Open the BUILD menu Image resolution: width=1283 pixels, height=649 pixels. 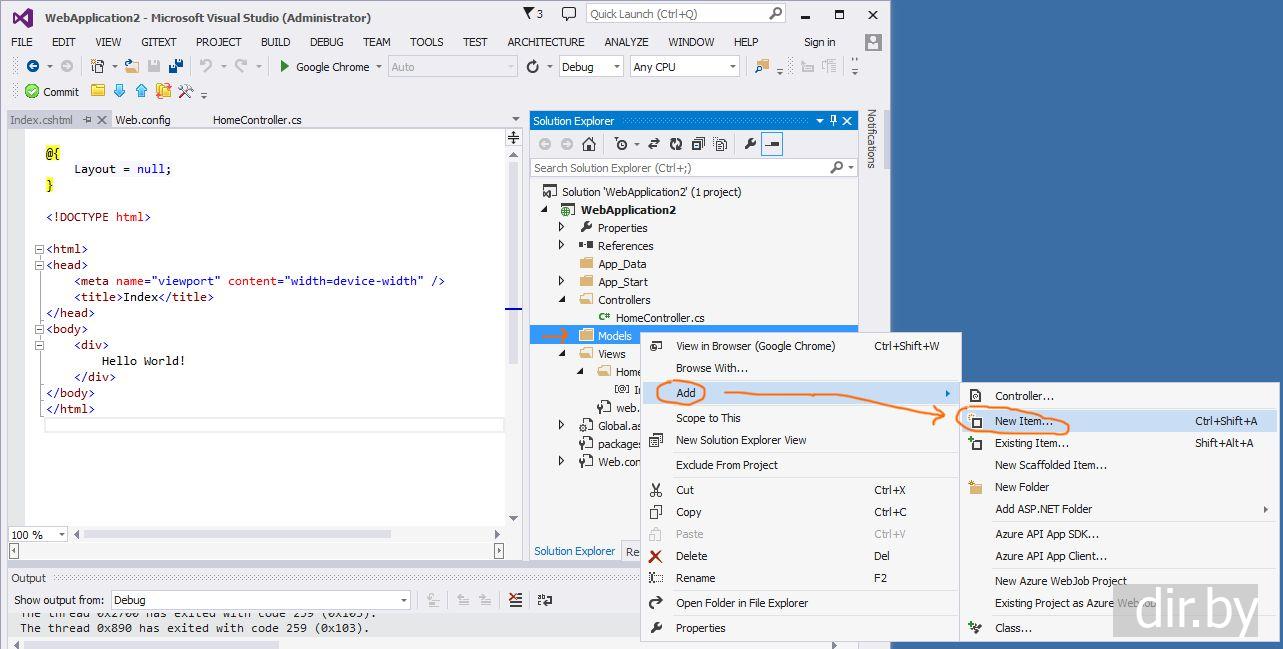click(275, 42)
